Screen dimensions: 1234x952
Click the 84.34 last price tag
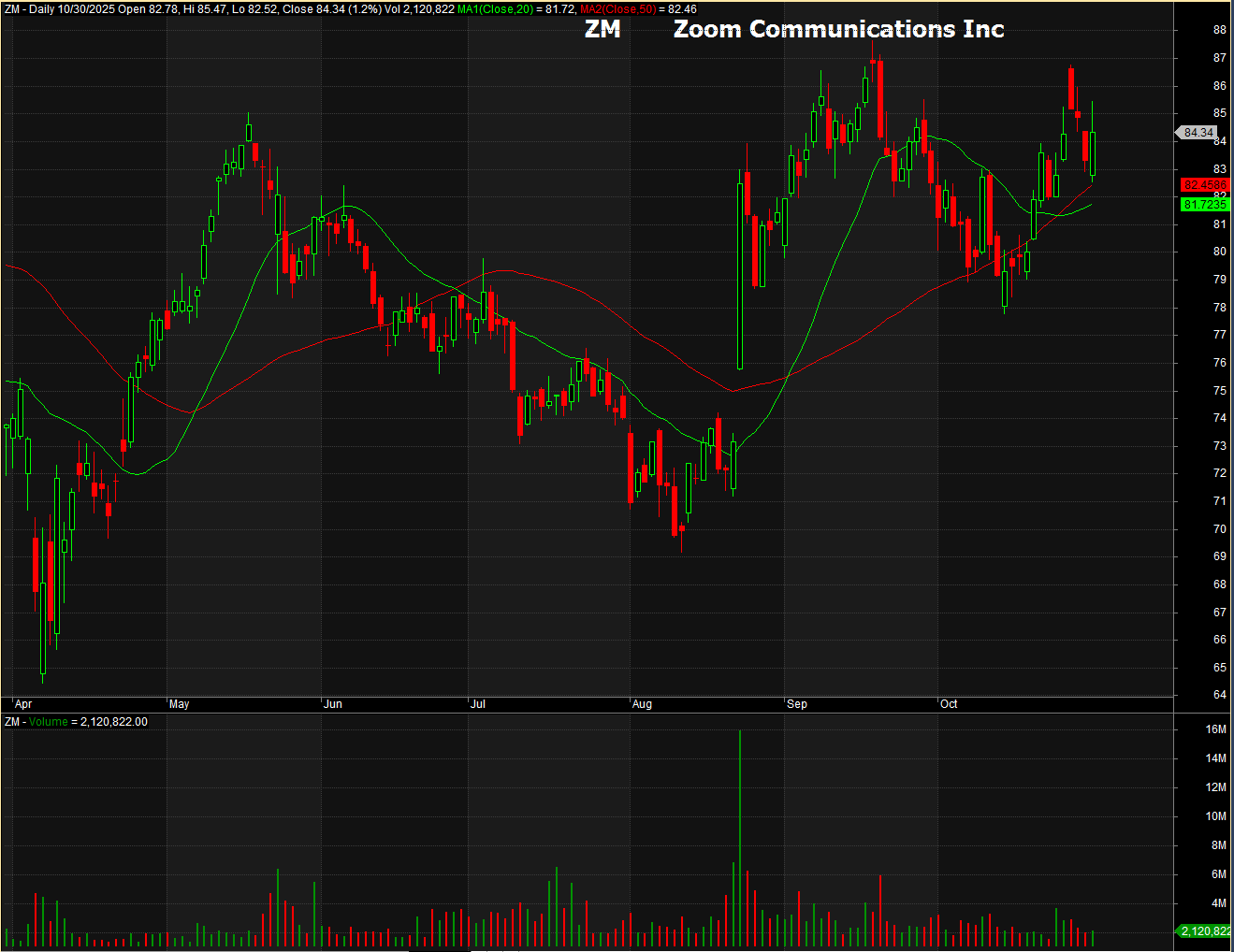point(1198,133)
